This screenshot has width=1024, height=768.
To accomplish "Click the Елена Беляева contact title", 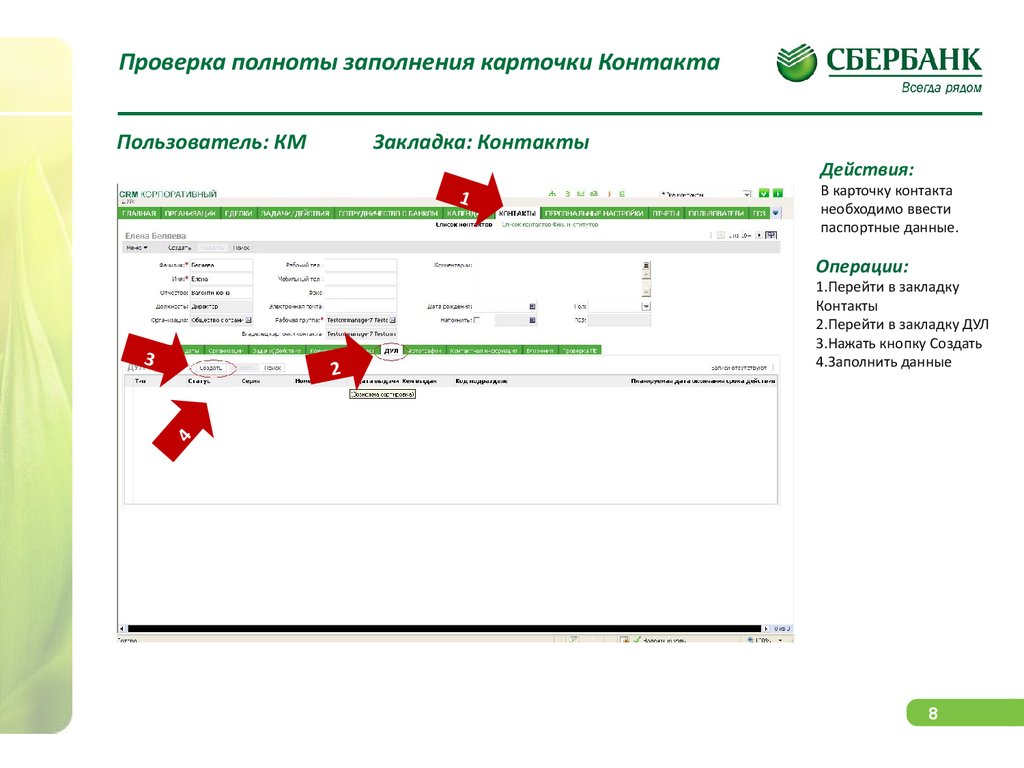I will (x=155, y=236).
